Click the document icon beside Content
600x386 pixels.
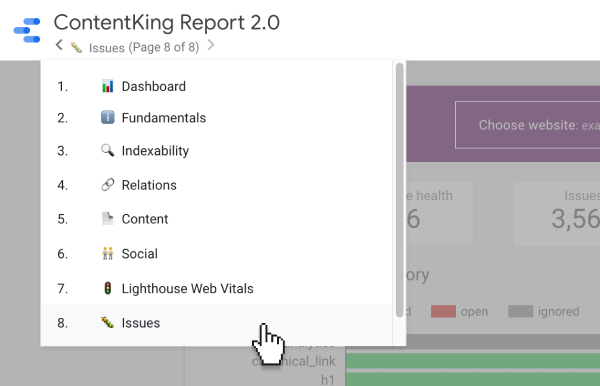tap(108, 218)
